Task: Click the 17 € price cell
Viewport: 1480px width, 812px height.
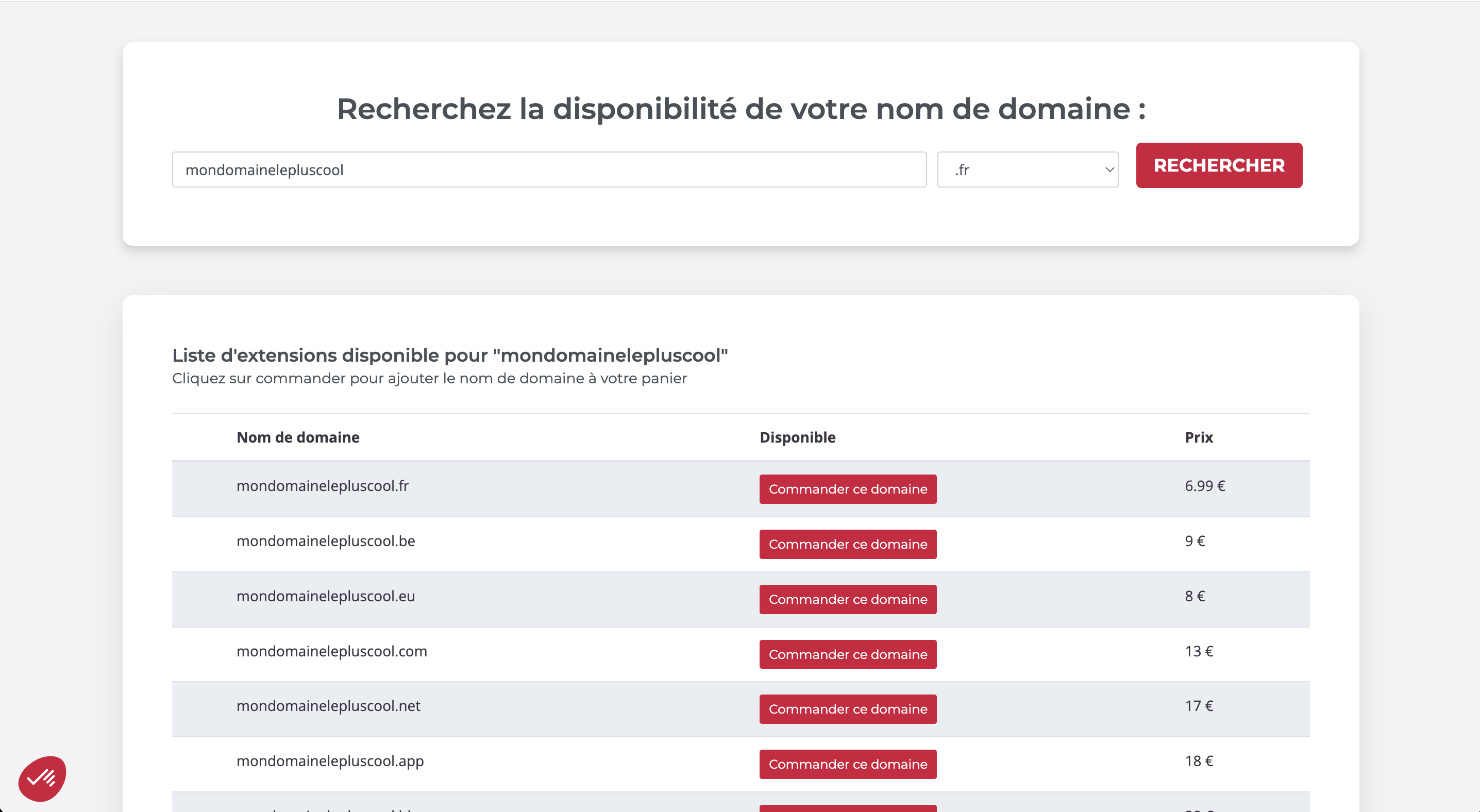Action: (x=1199, y=706)
